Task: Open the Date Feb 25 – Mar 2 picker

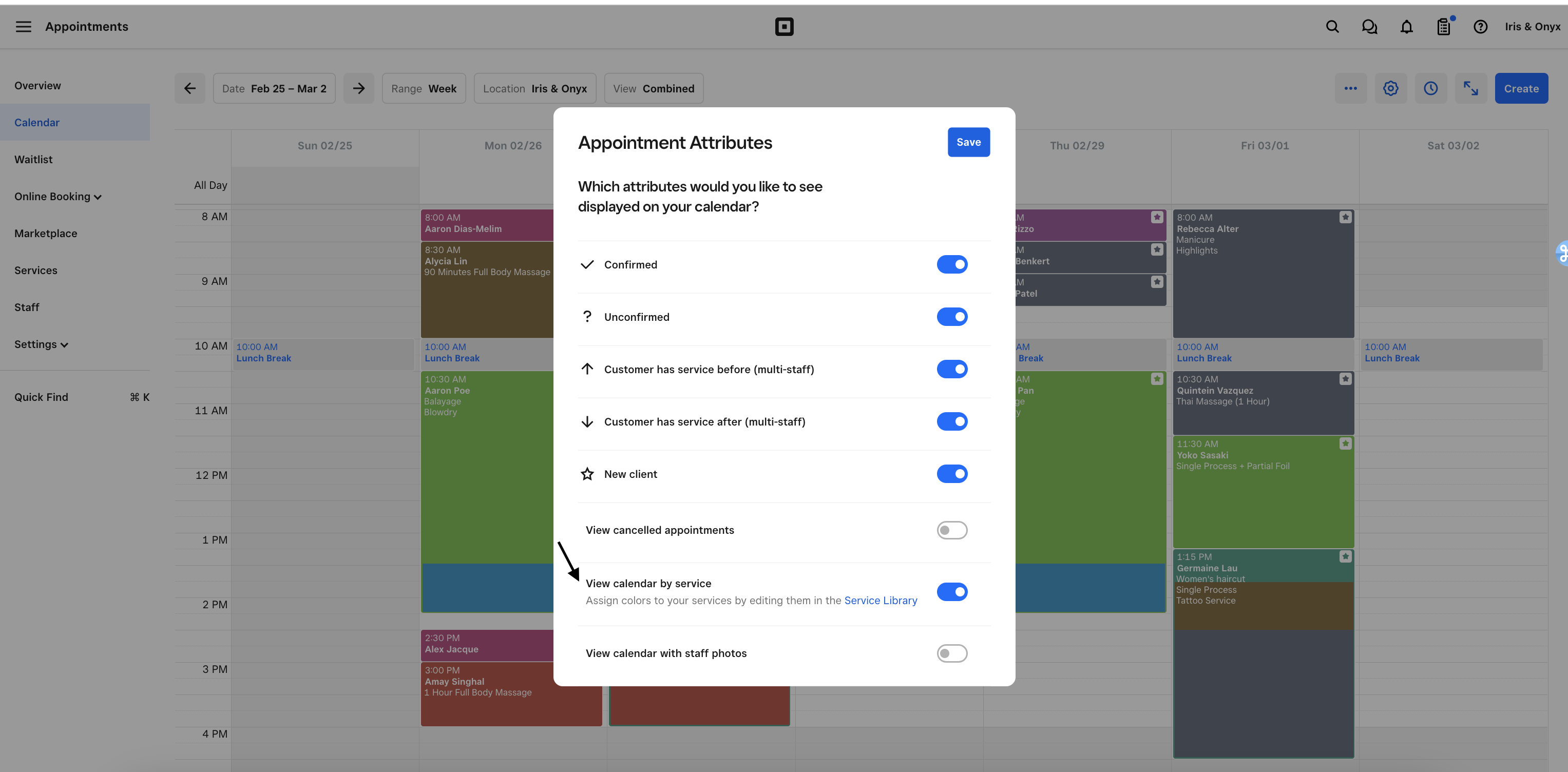Action: tap(275, 89)
